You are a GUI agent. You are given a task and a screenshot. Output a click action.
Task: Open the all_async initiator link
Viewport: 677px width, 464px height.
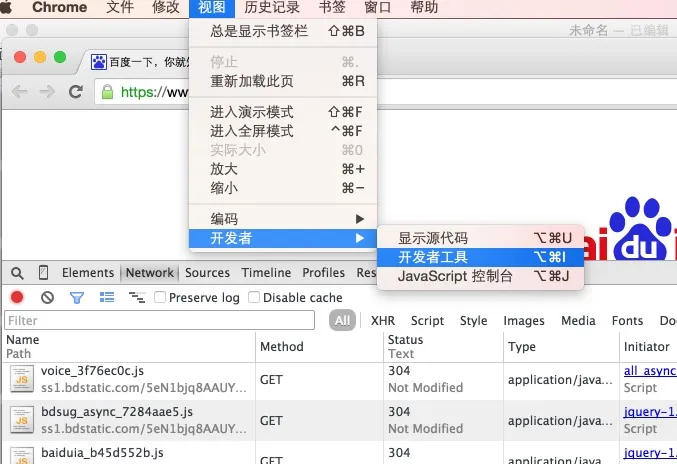(650, 371)
